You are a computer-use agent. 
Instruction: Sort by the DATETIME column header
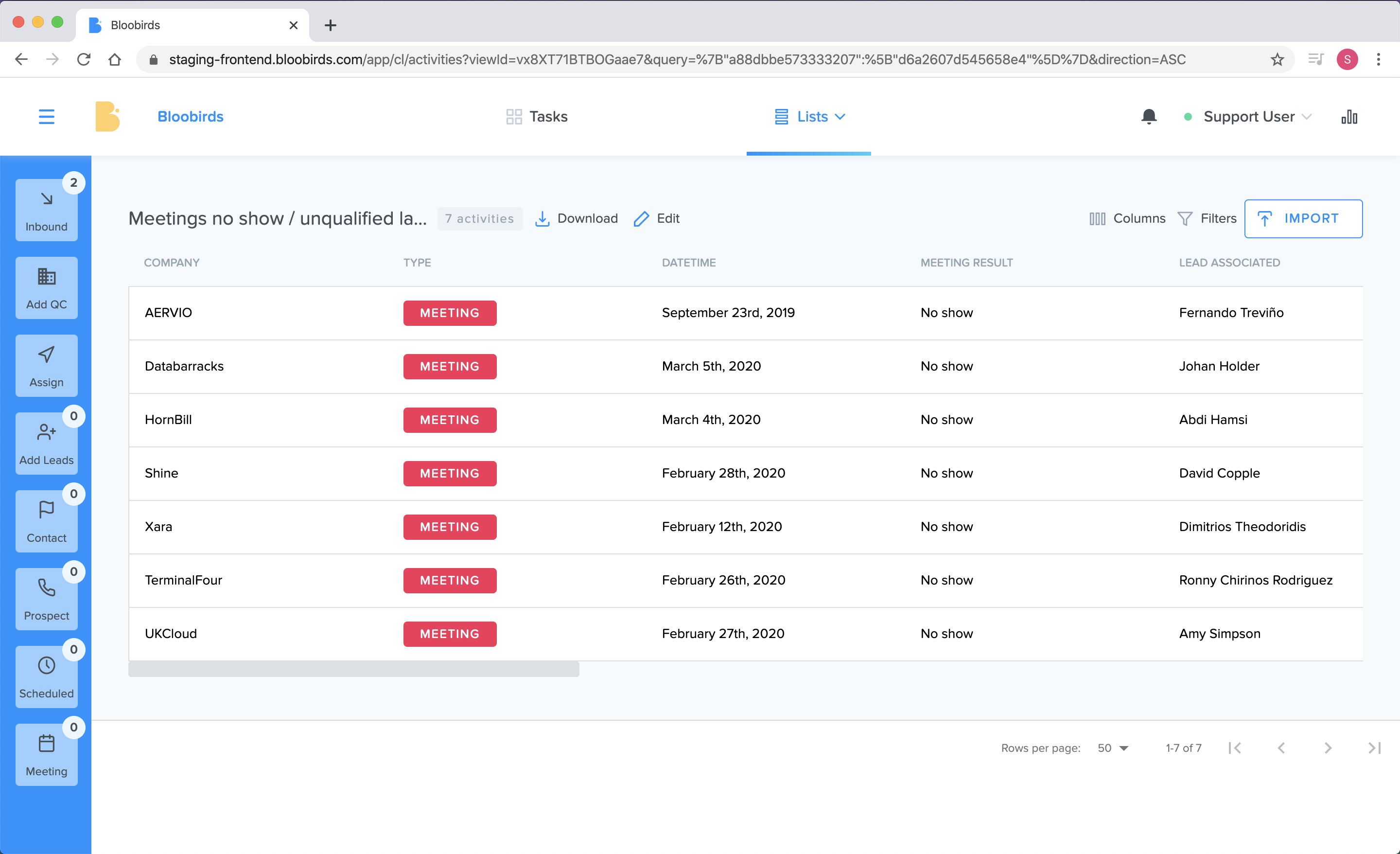tap(689, 263)
